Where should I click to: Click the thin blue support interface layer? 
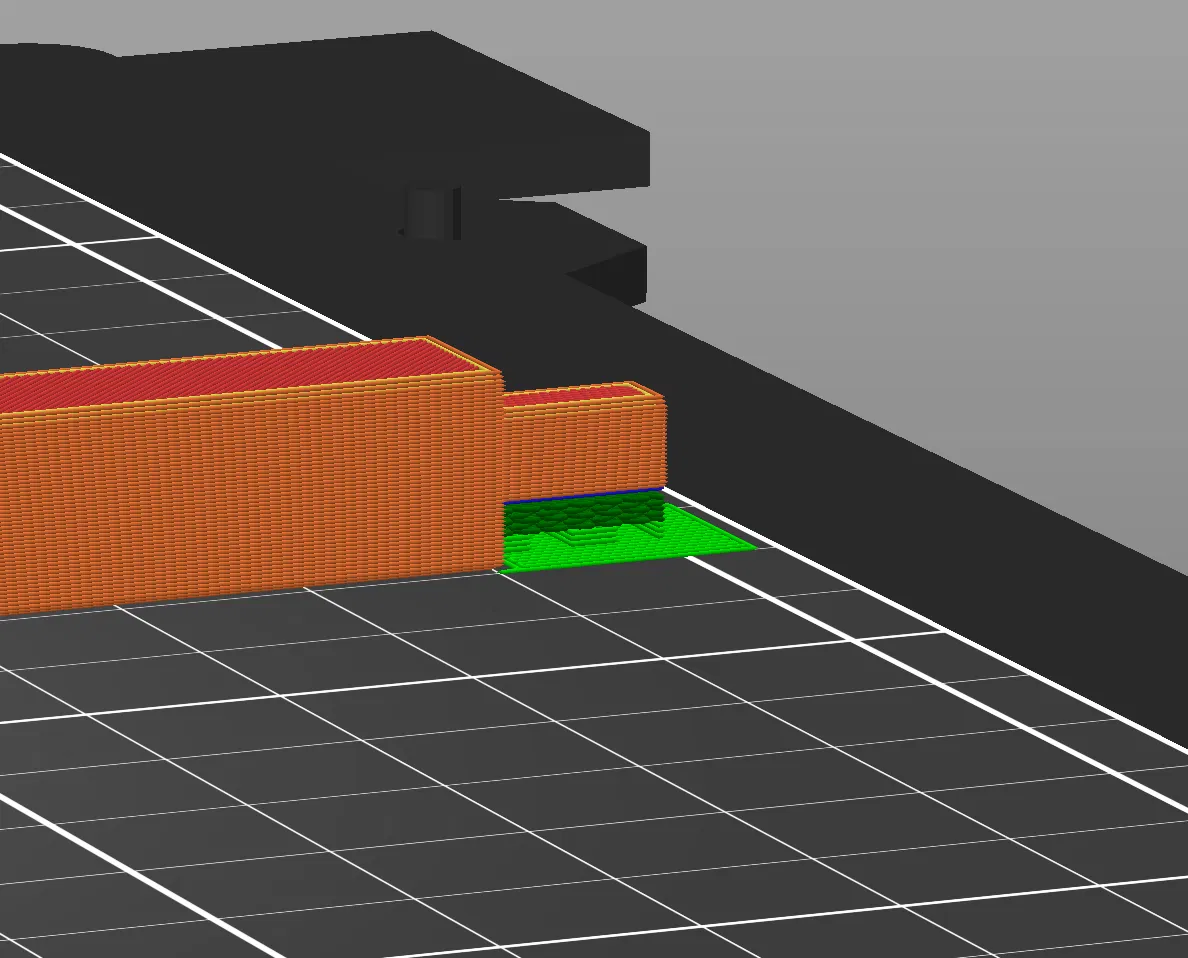(583, 496)
